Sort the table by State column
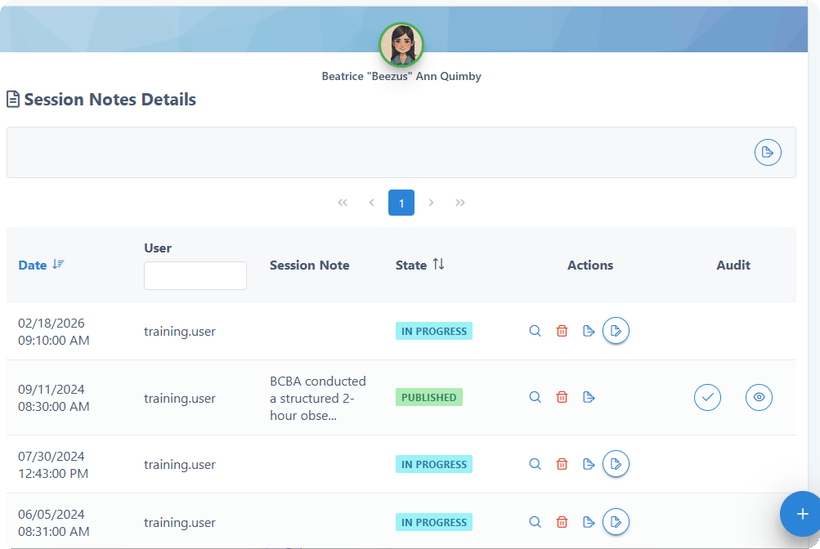 point(419,265)
